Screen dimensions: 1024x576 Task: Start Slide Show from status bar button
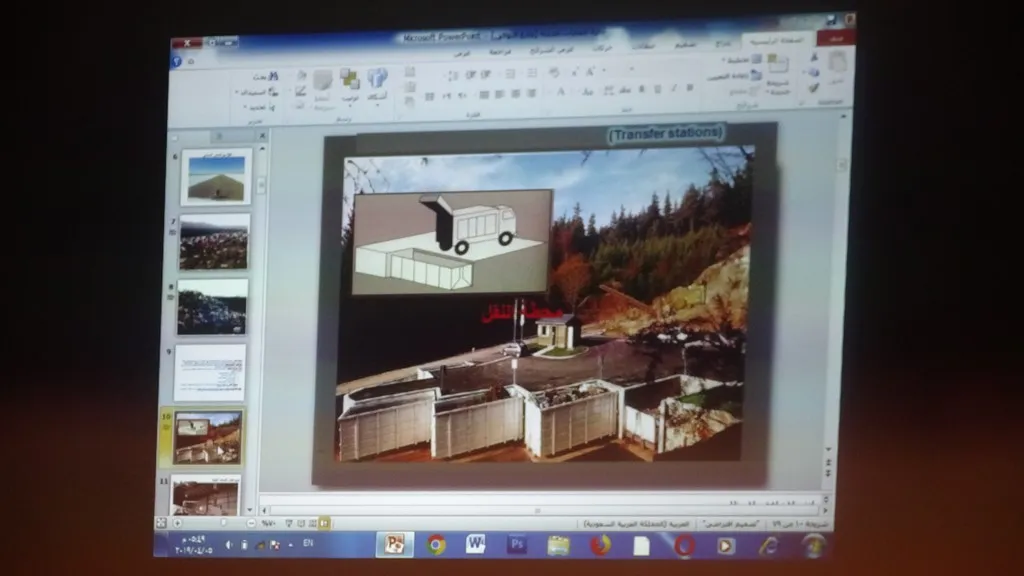[x=289, y=523]
